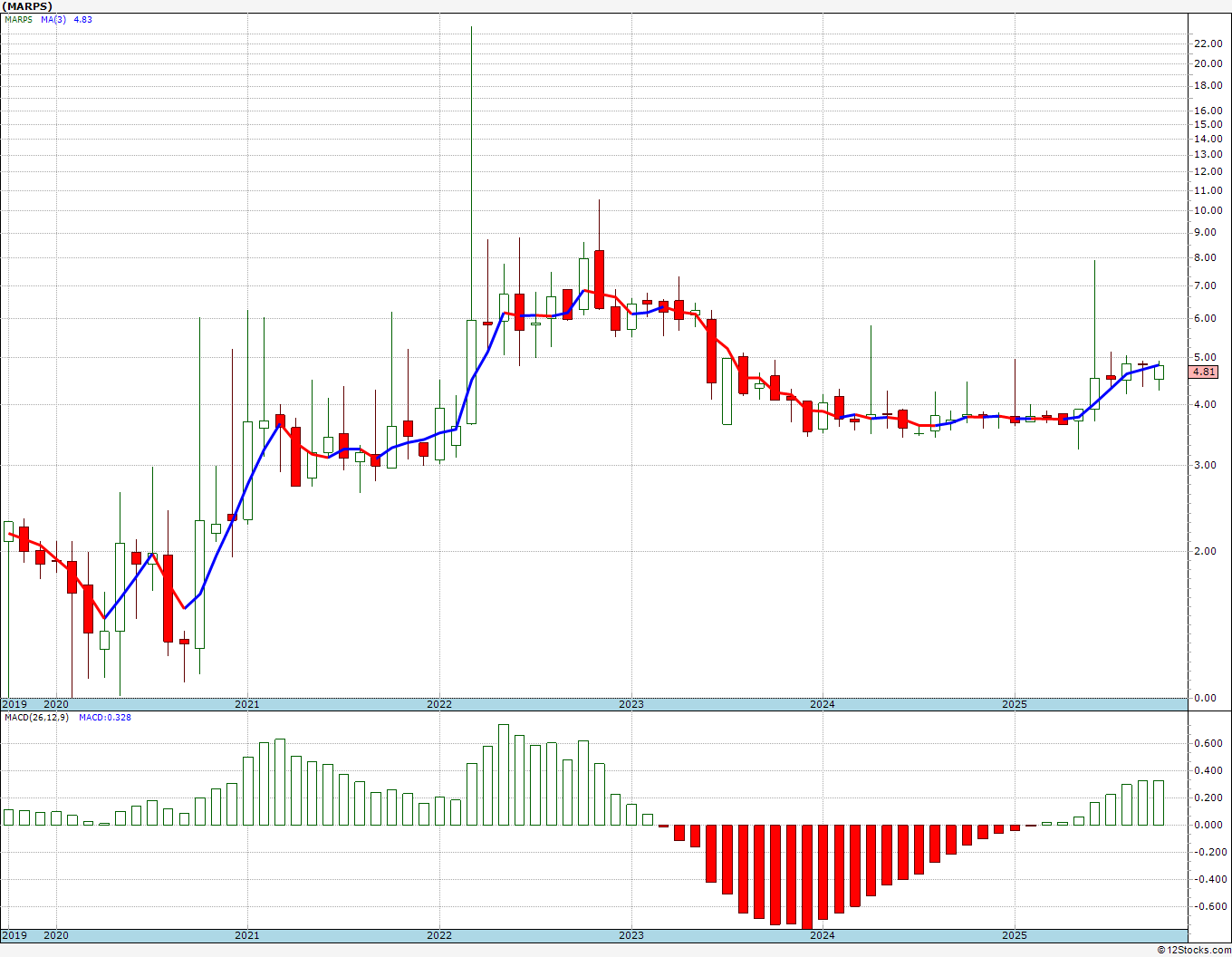Click the 2.00 price axis label
The image size is (1232, 957).
(1205, 551)
